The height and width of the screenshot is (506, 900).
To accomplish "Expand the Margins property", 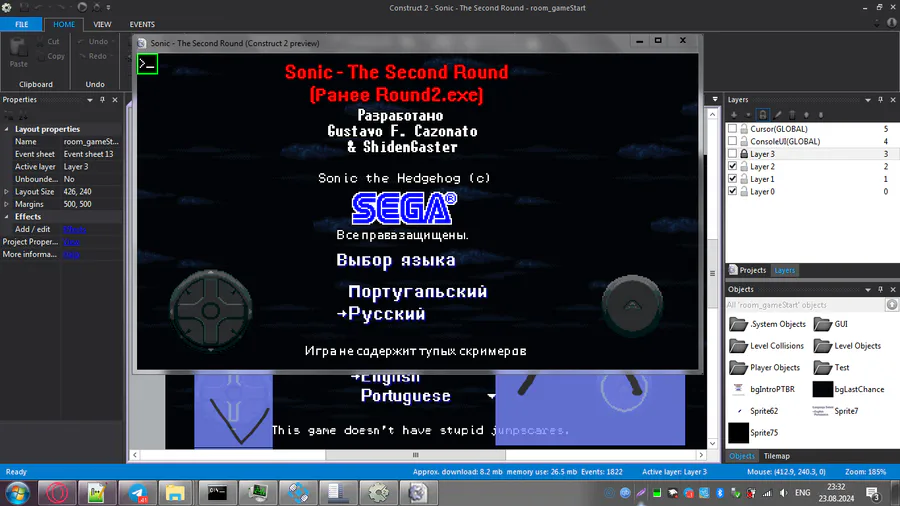I will point(6,204).
